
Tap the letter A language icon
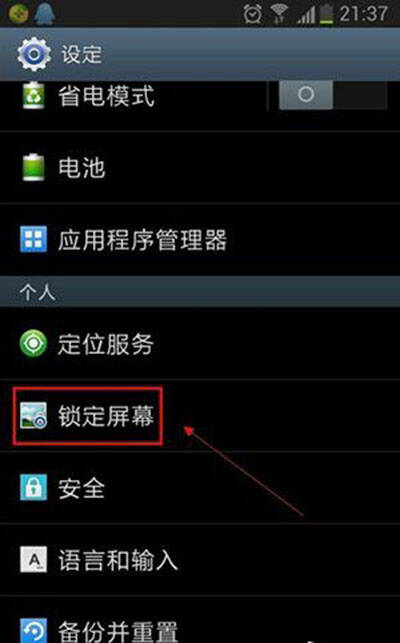coord(34,560)
